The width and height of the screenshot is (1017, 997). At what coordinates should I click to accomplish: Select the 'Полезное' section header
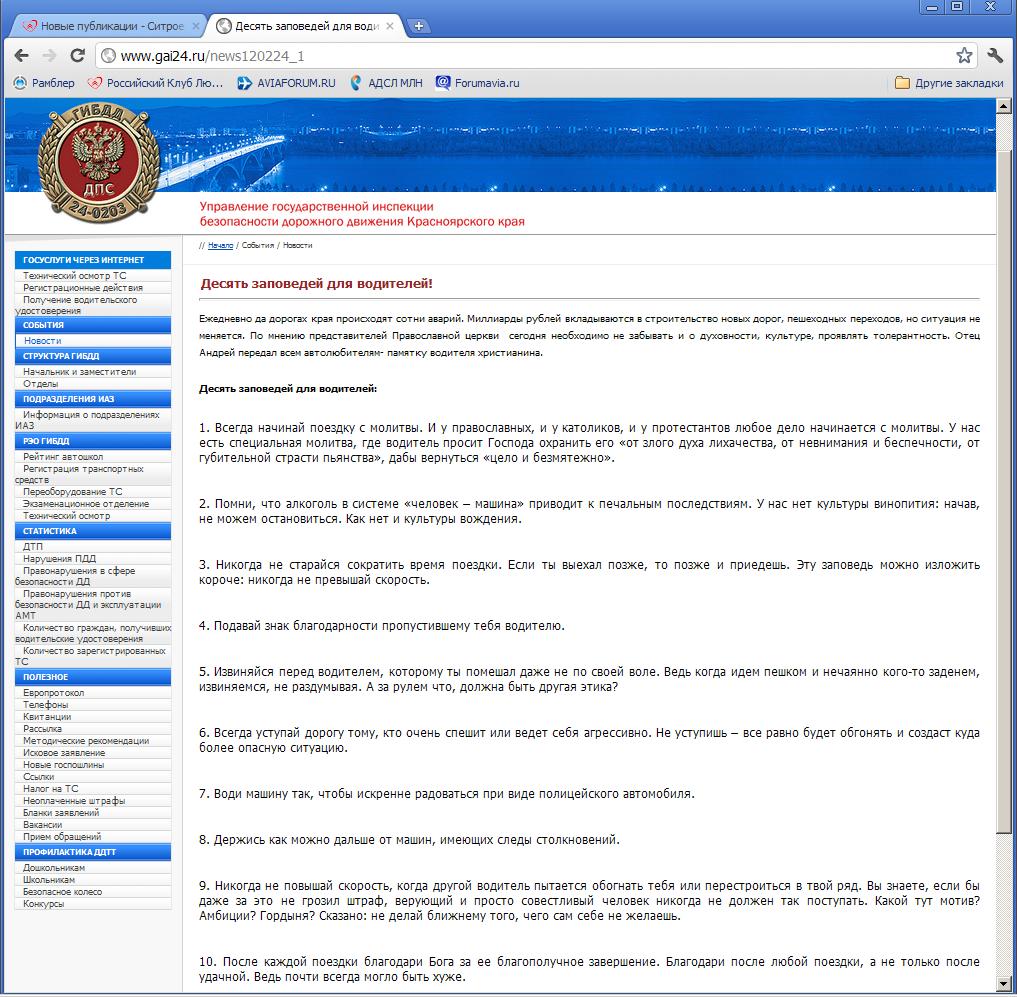(x=93, y=677)
